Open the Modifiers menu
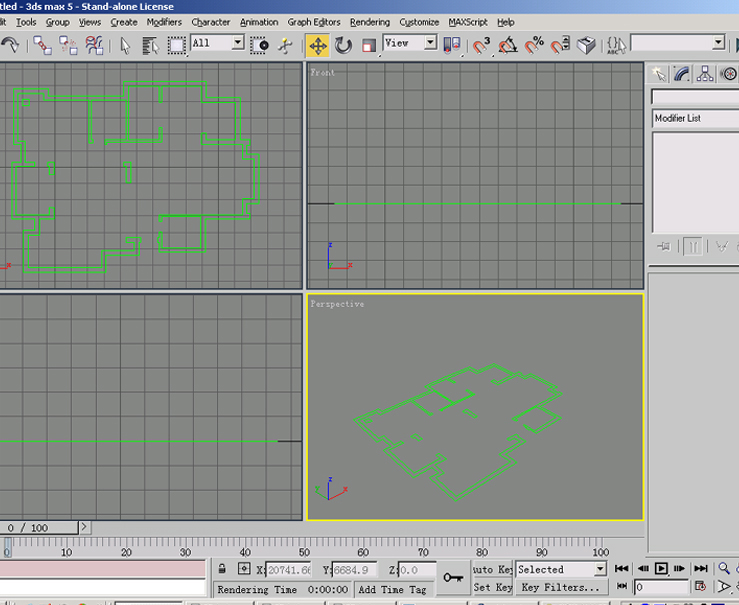 coord(164,22)
